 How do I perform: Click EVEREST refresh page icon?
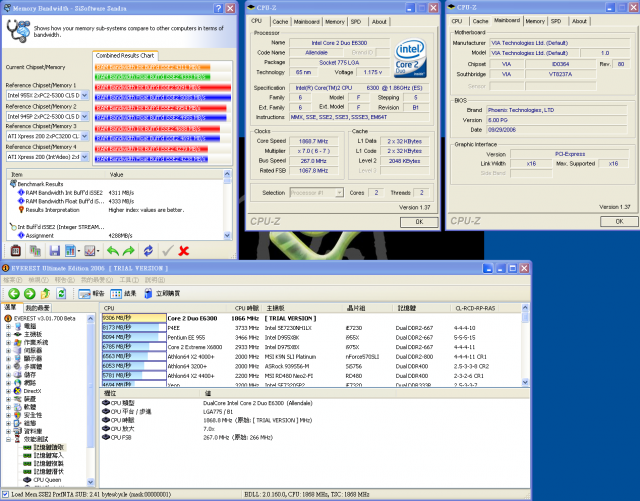point(61,293)
